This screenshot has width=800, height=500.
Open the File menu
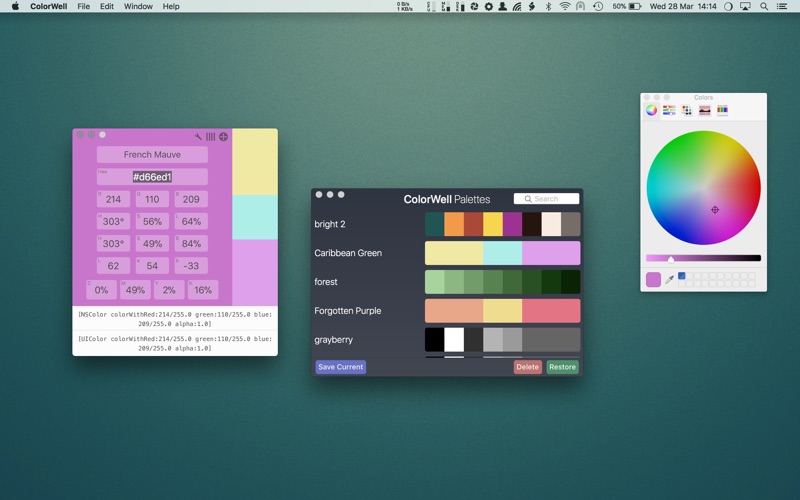click(x=84, y=7)
